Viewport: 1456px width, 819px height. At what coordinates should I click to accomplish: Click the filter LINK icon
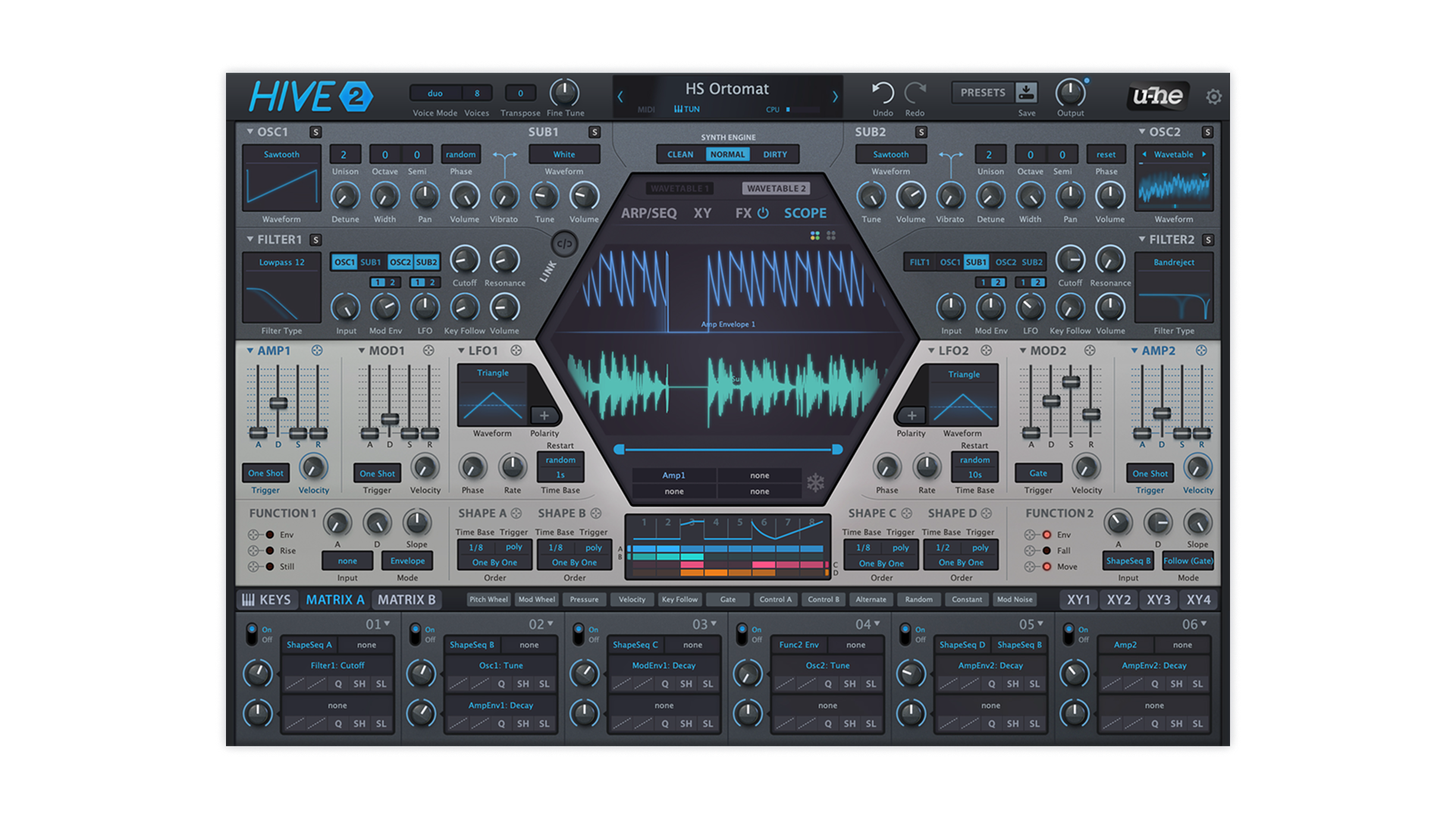click(564, 244)
